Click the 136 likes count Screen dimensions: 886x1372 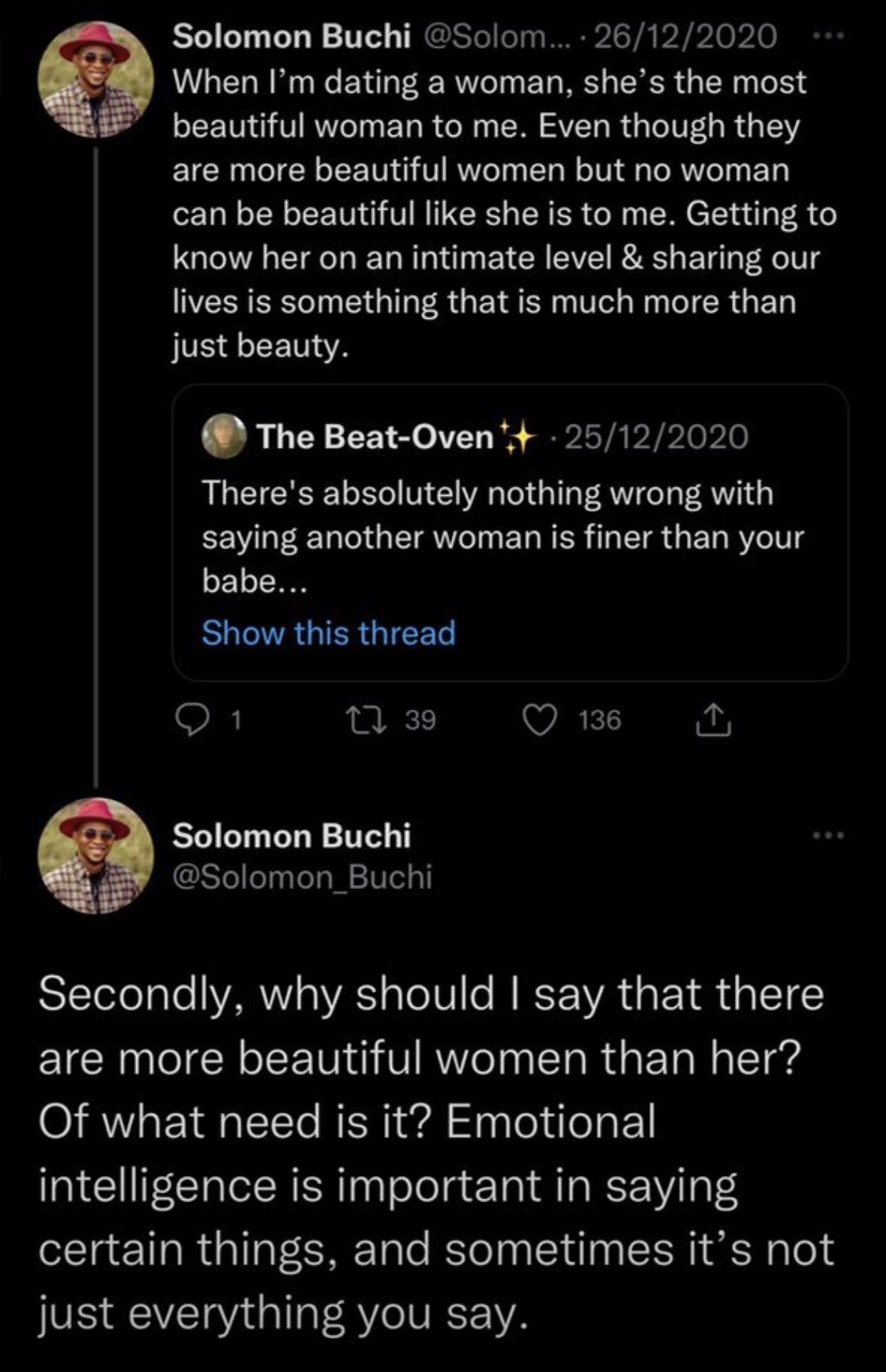point(600,721)
